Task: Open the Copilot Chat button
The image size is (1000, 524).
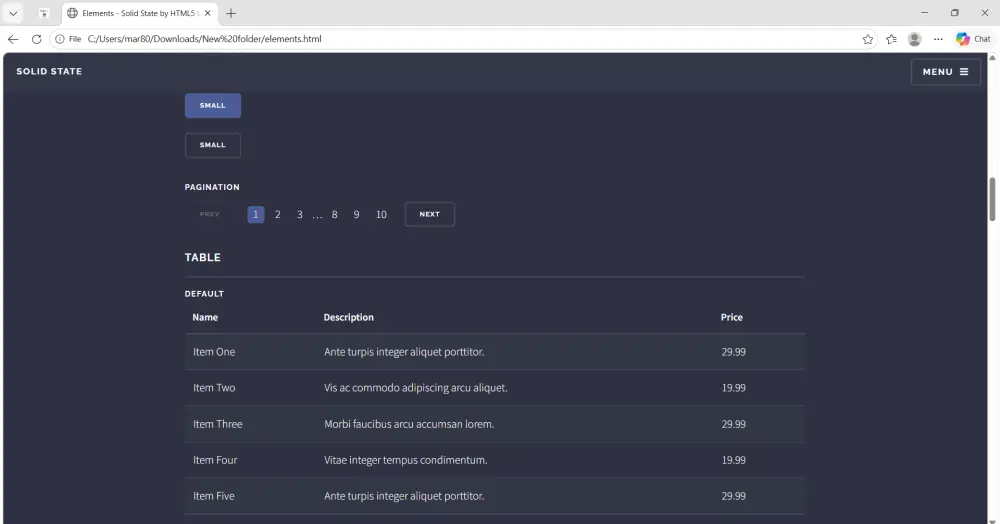Action: pyautogui.click(x=973, y=39)
